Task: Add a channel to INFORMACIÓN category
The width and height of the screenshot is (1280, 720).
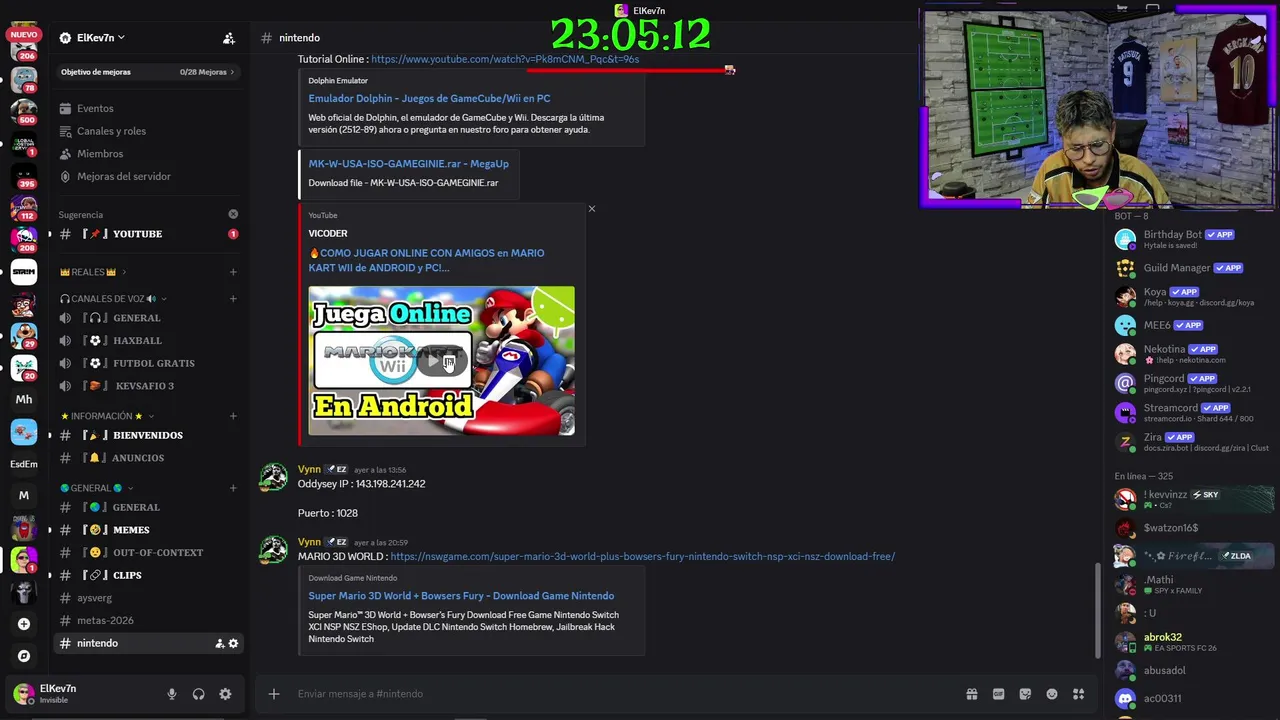Action: 233,416
